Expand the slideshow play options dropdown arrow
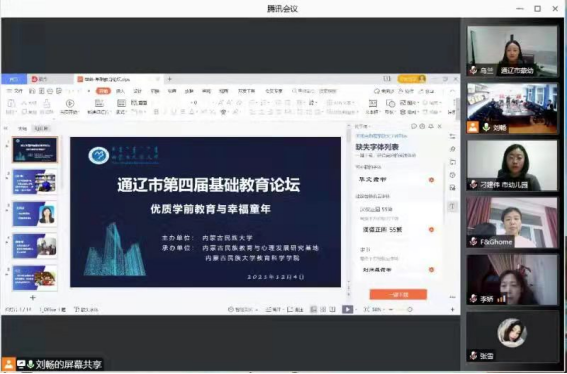Screen dimensions: 567x374 pos(356,310)
